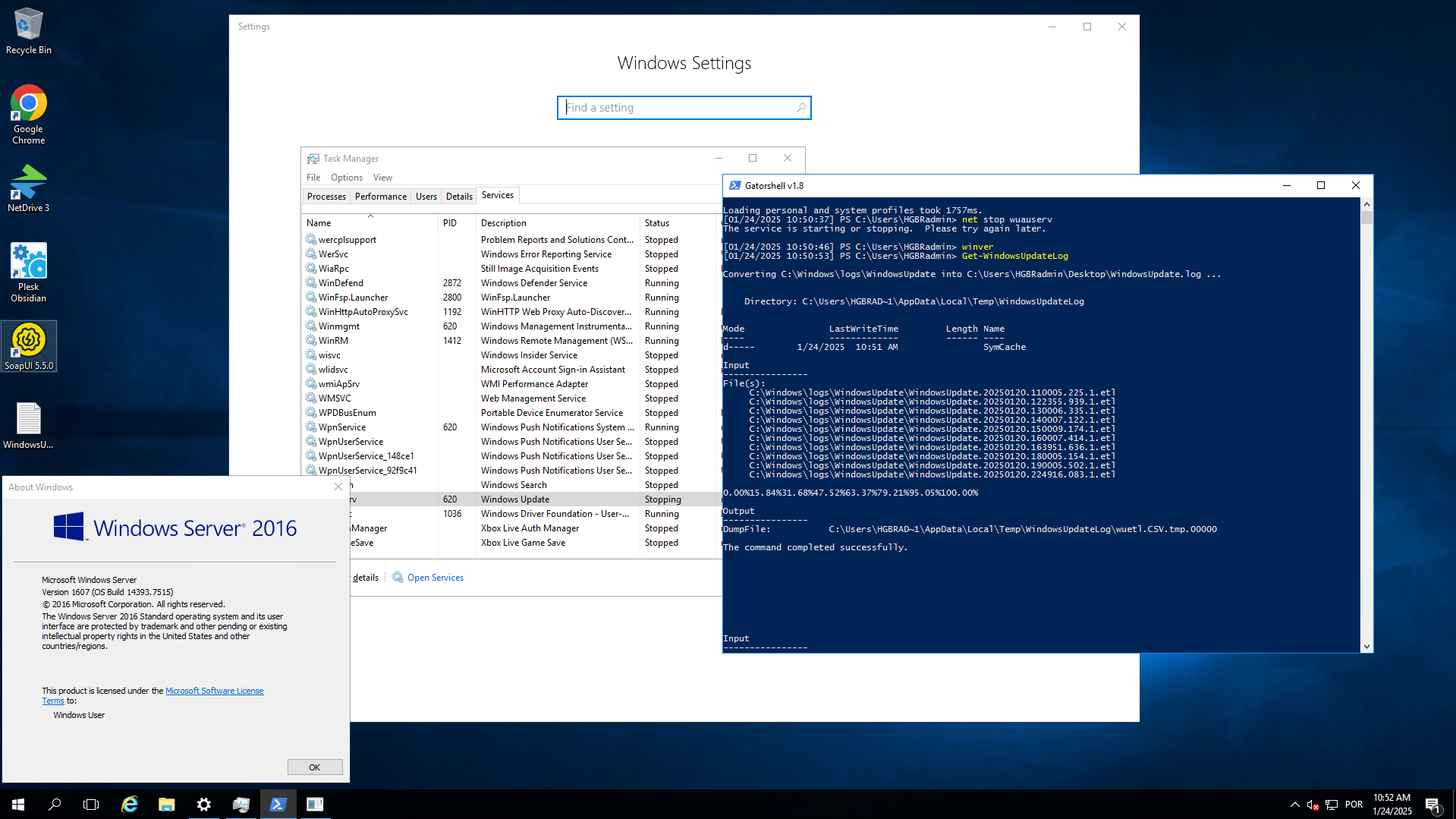Click Gatorshell scrollbar thumb

pos(1366,217)
